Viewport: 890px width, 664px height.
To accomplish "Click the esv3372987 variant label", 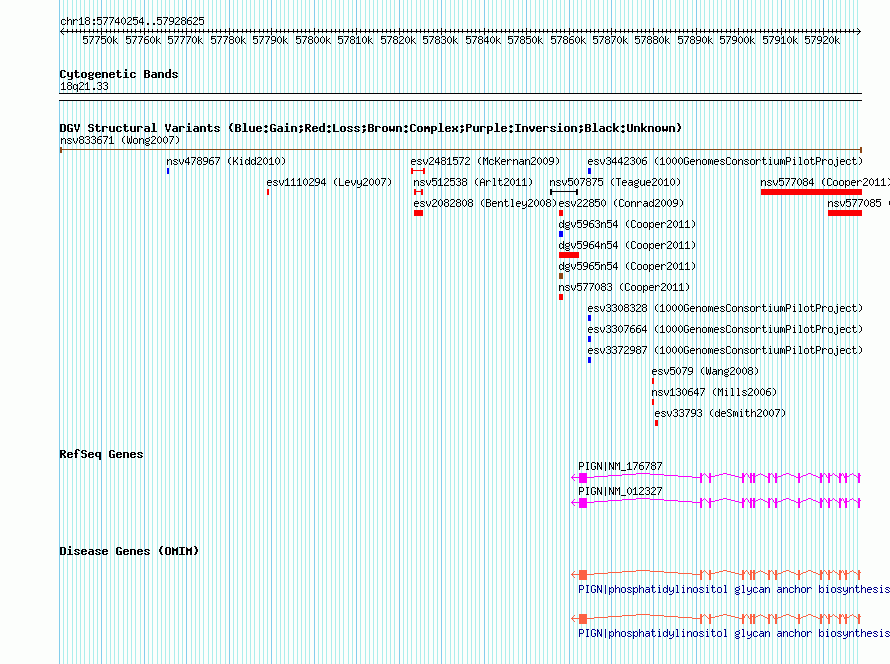I will point(725,350).
